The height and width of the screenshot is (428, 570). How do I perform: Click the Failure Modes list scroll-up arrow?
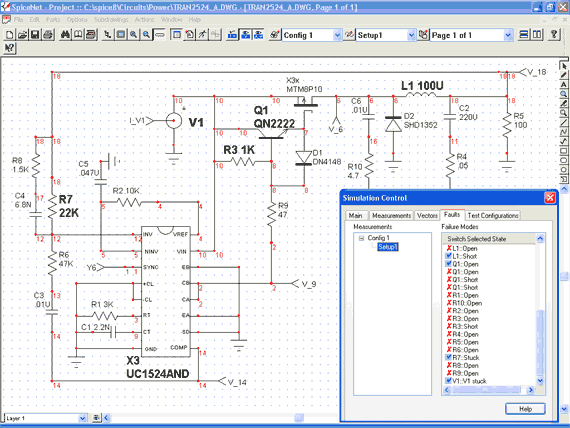click(x=540, y=239)
